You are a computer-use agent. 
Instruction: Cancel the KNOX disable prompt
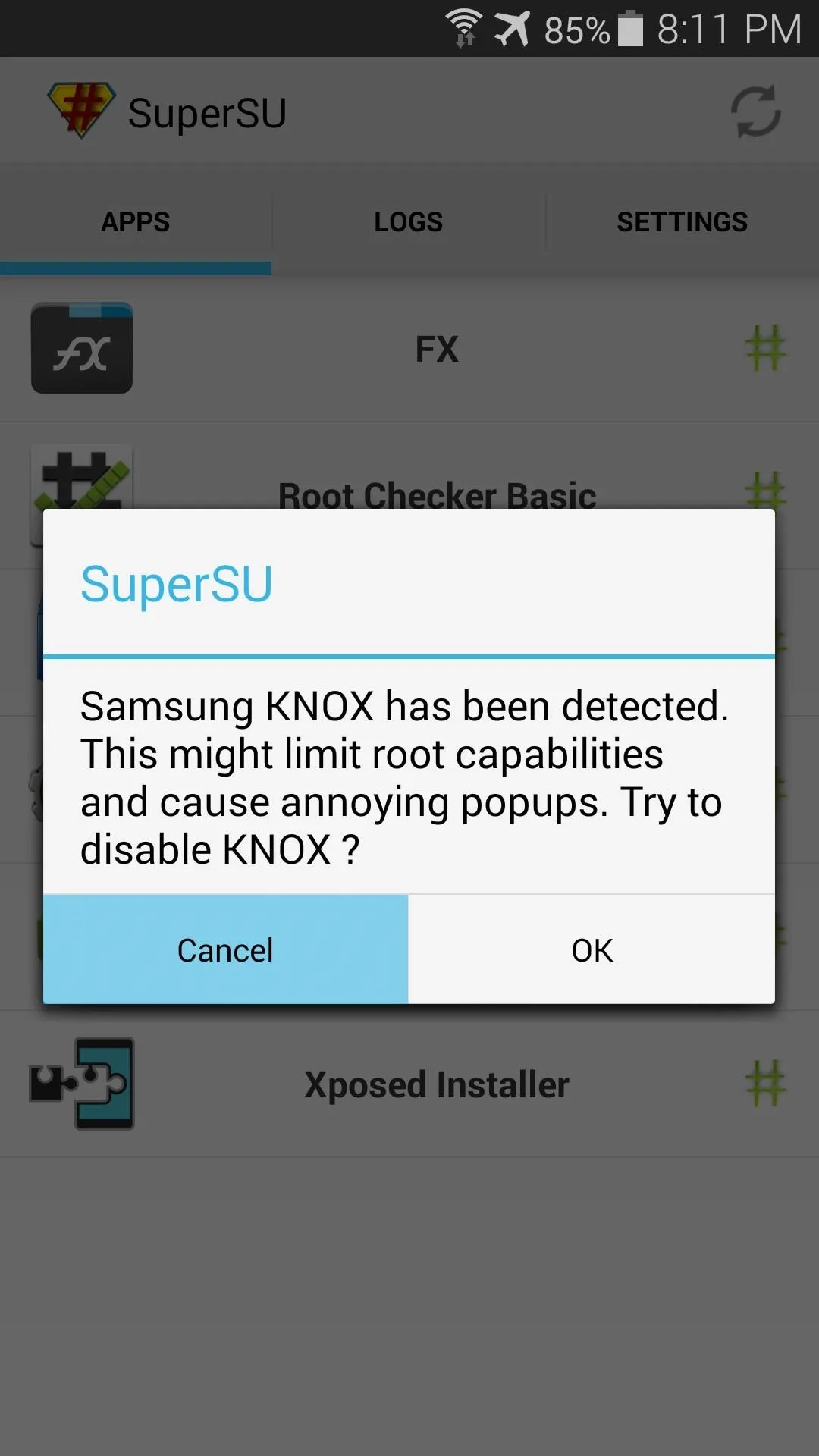(225, 949)
